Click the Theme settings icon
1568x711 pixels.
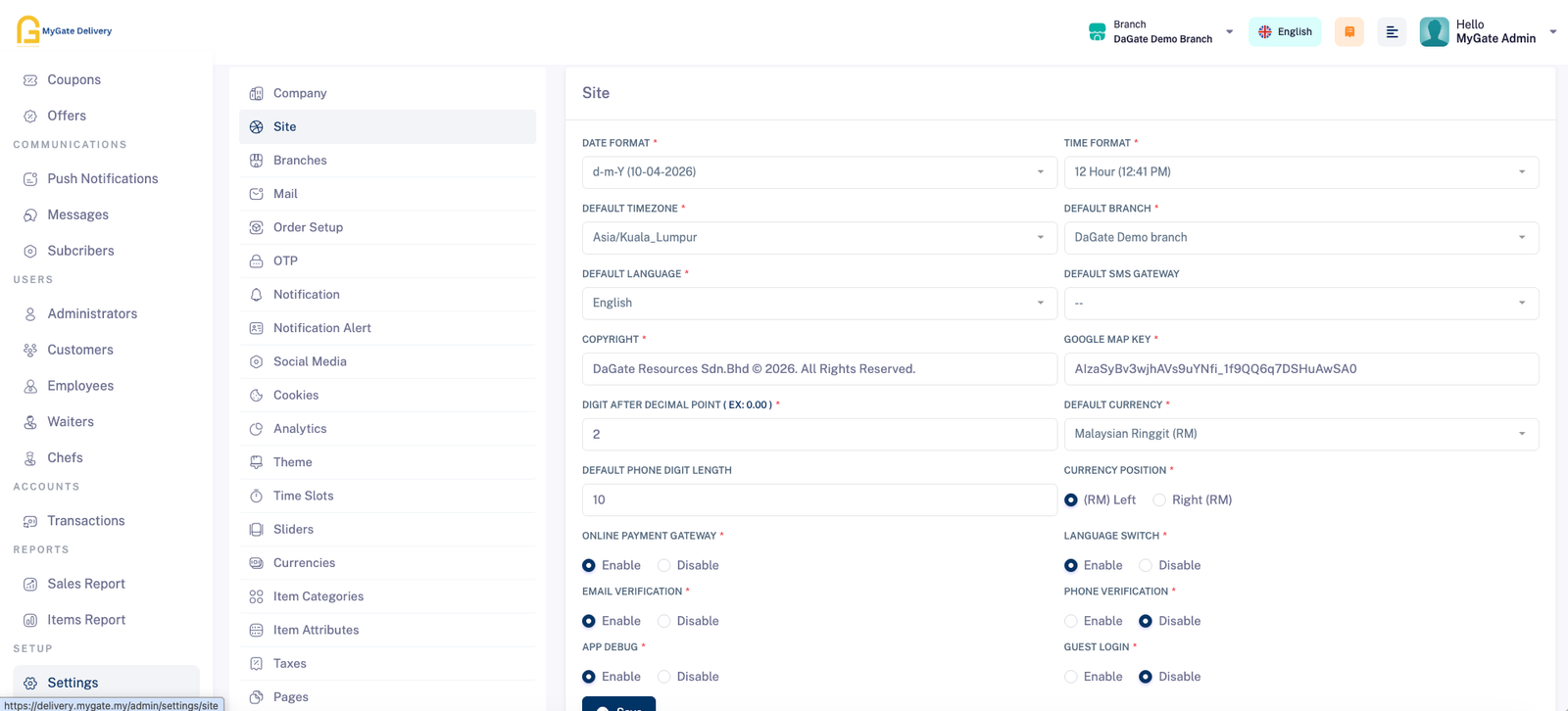pos(256,462)
